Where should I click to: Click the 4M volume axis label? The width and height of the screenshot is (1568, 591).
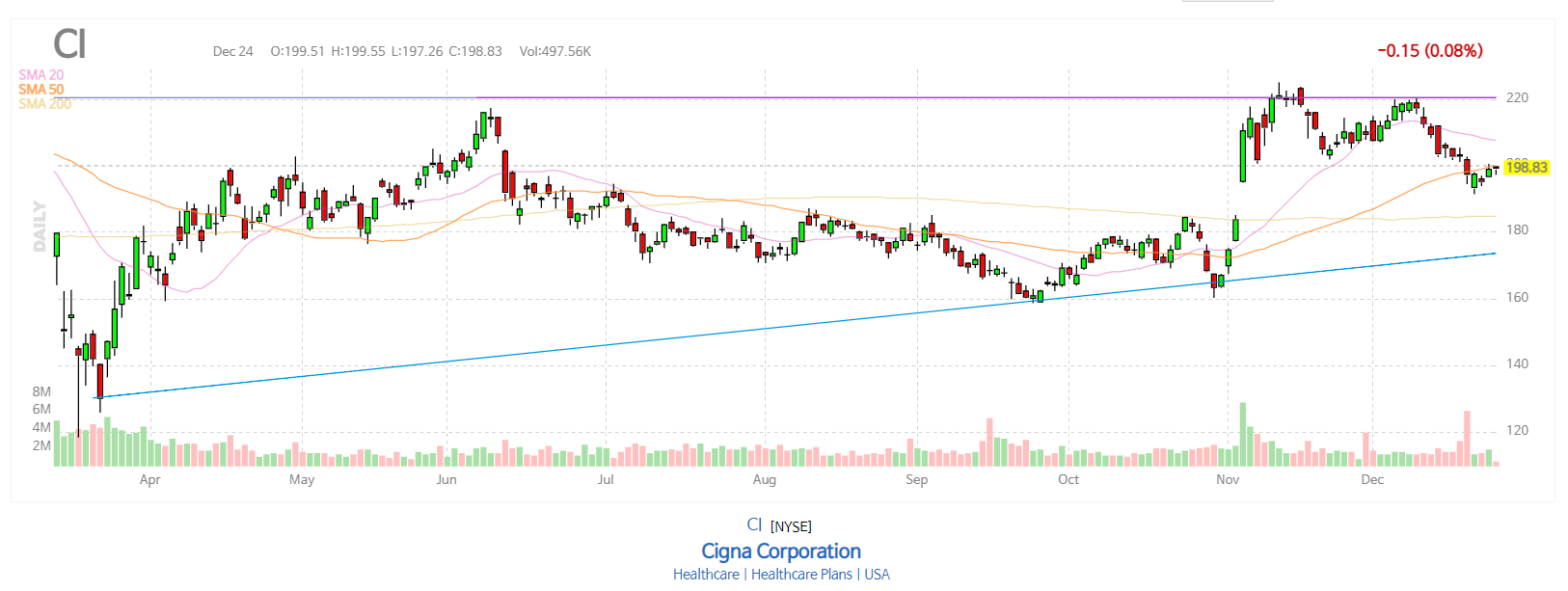click(41, 427)
